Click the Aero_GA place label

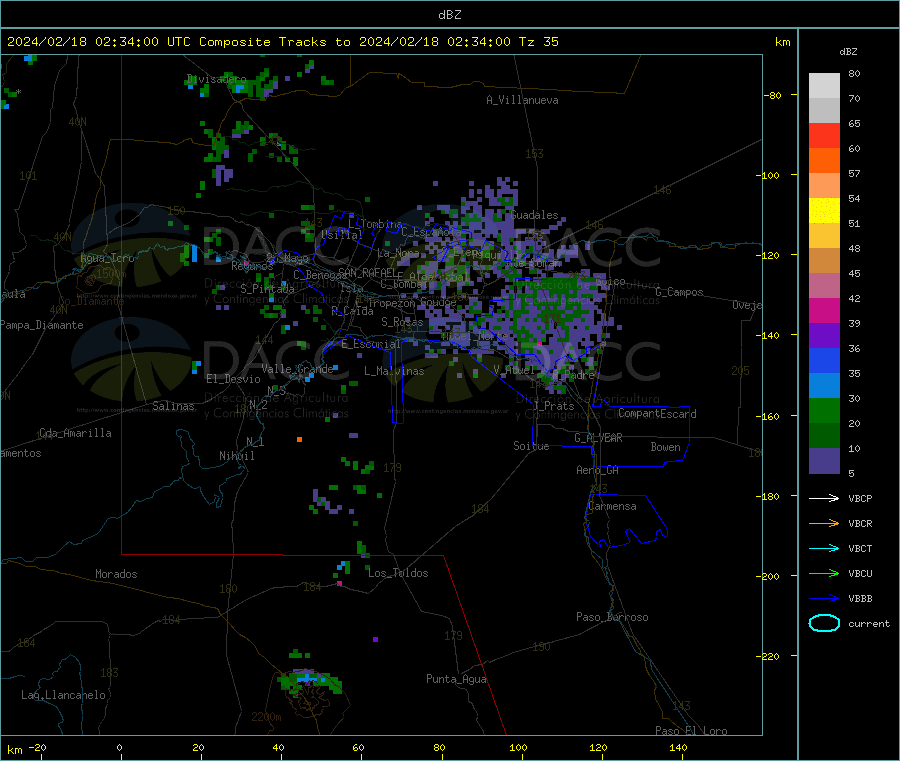(x=597, y=470)
